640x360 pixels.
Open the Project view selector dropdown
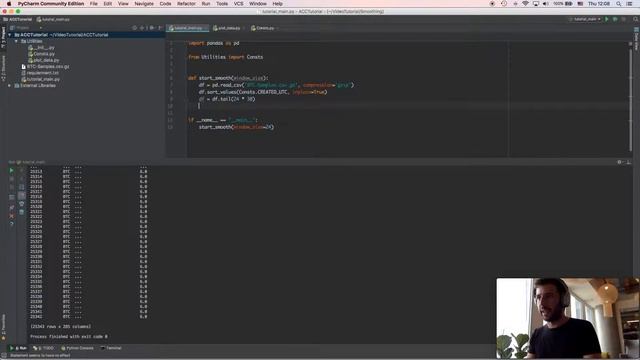26,28
